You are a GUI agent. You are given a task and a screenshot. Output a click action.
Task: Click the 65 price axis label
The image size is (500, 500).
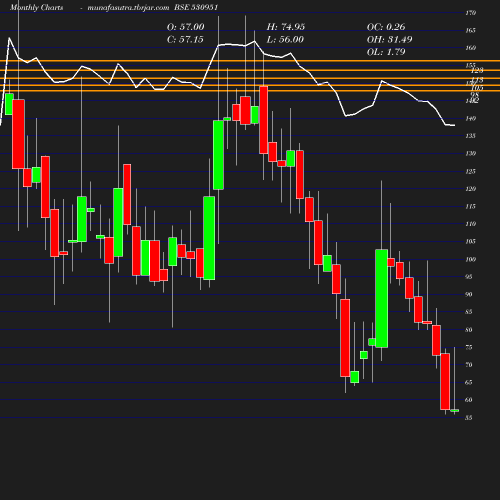pyautogui.click(x=468, y=383)
